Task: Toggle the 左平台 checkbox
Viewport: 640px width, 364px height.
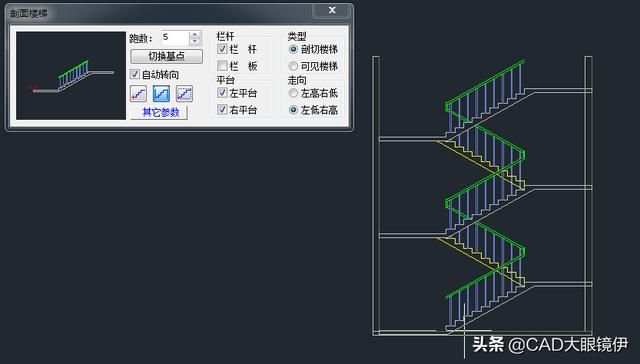Action: [222, 93]
